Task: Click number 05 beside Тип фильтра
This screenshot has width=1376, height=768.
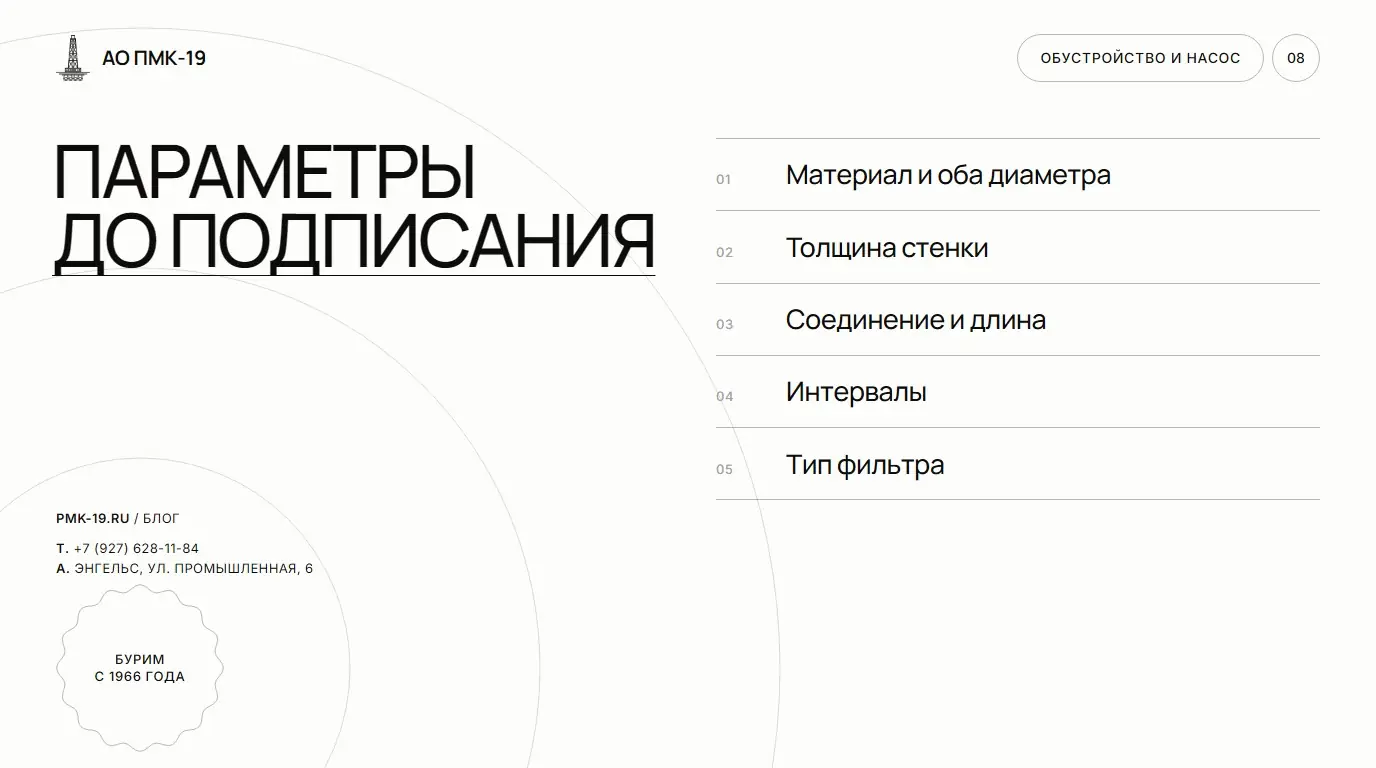Action: (x=724, y=469)
